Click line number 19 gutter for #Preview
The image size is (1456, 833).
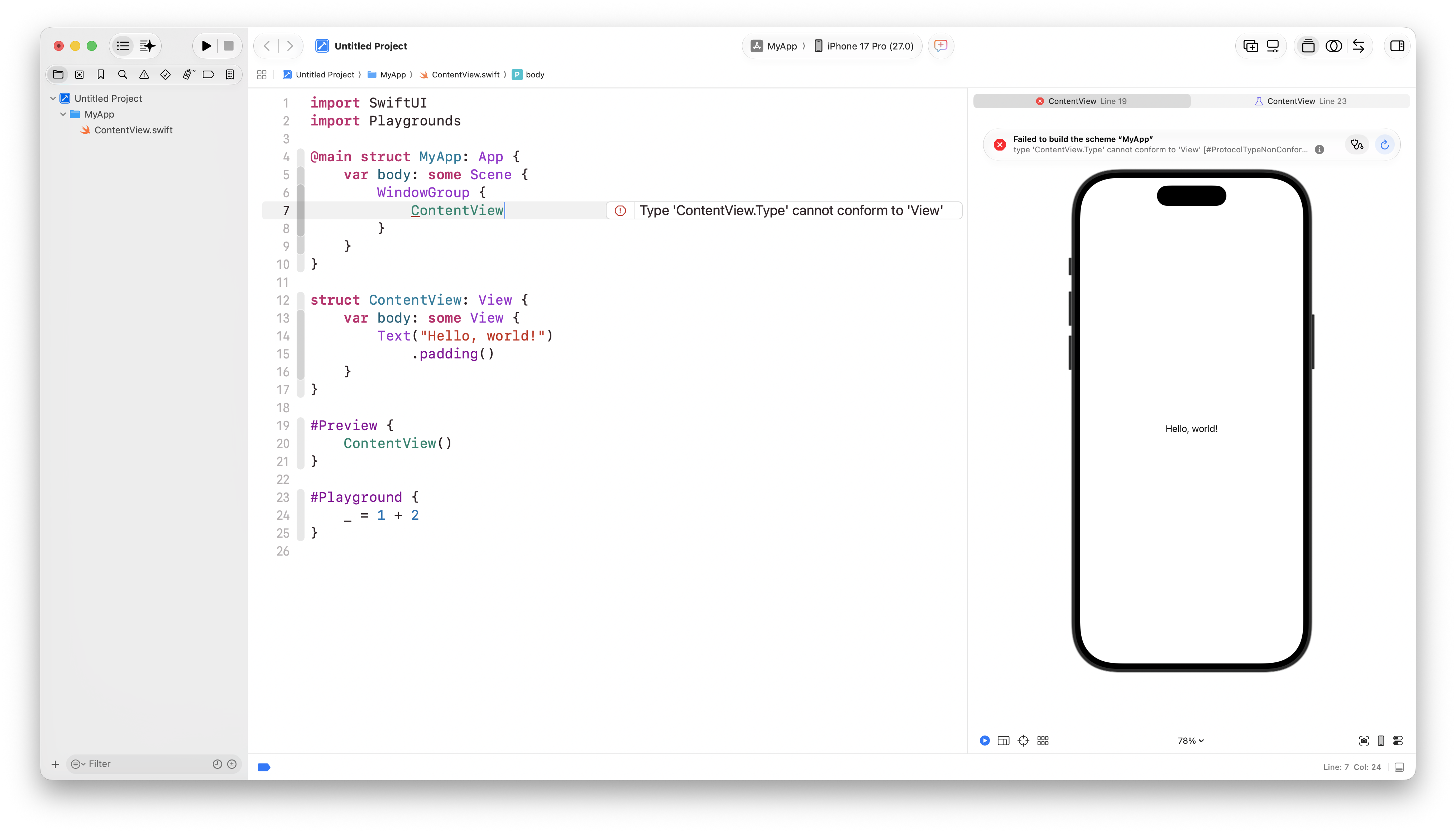pyautogui.click(x=283, y=426)
